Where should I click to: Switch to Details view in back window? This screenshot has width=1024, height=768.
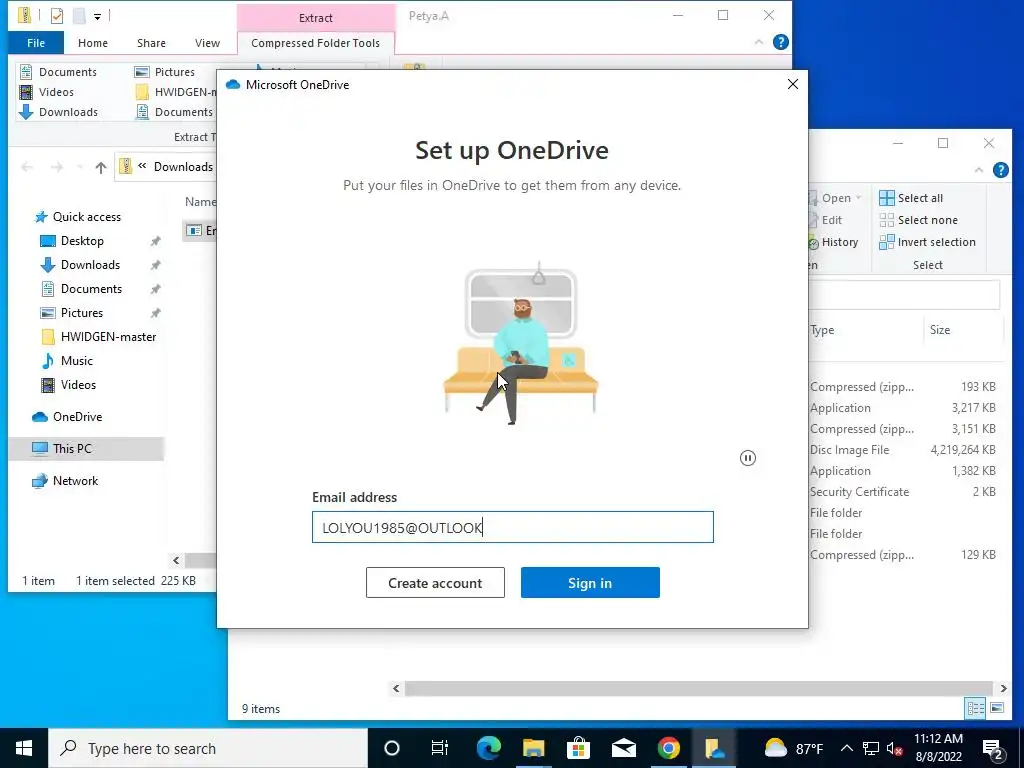point(976,708)
